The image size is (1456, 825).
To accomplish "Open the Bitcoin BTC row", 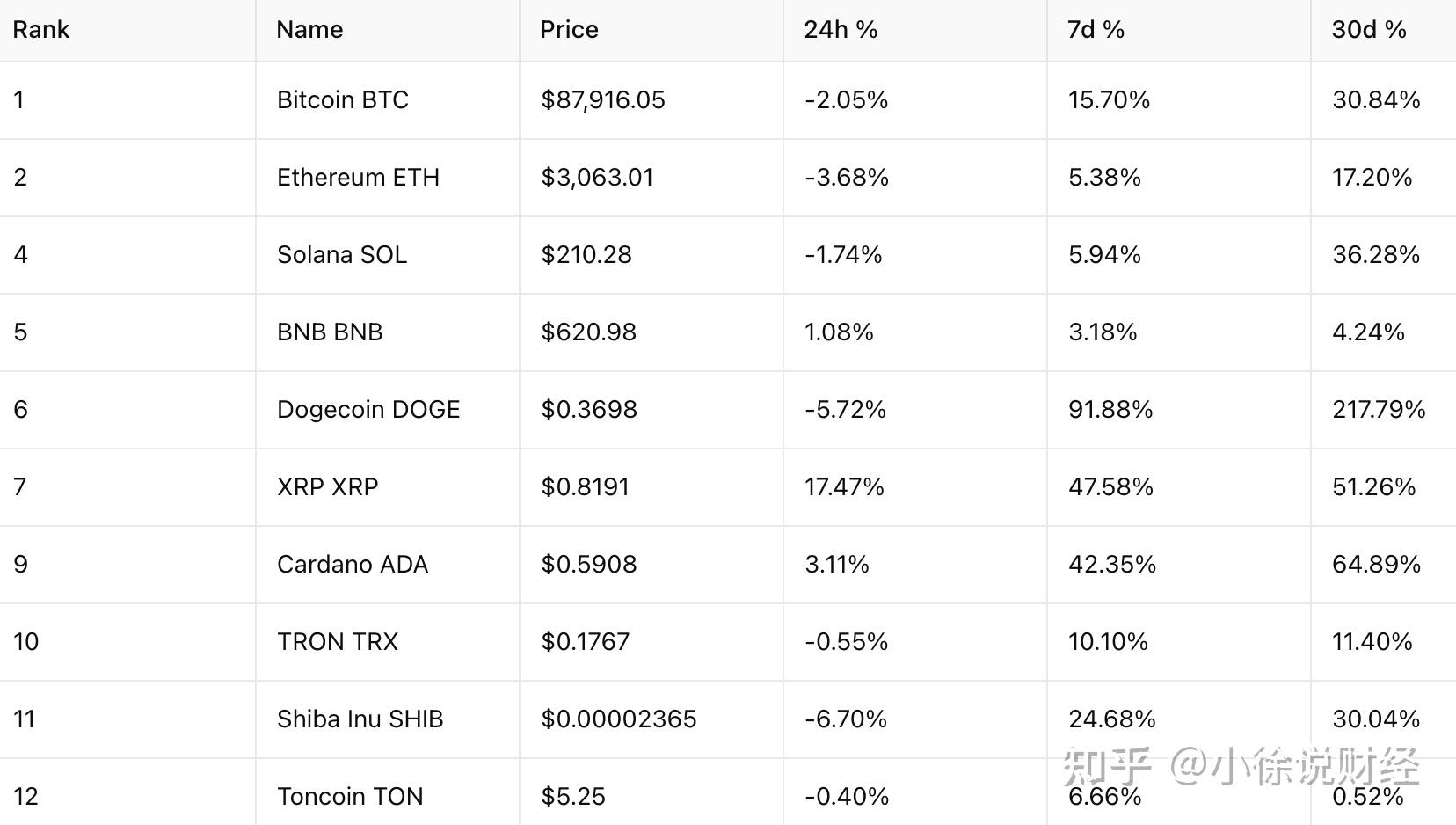I will coord(343,100).
